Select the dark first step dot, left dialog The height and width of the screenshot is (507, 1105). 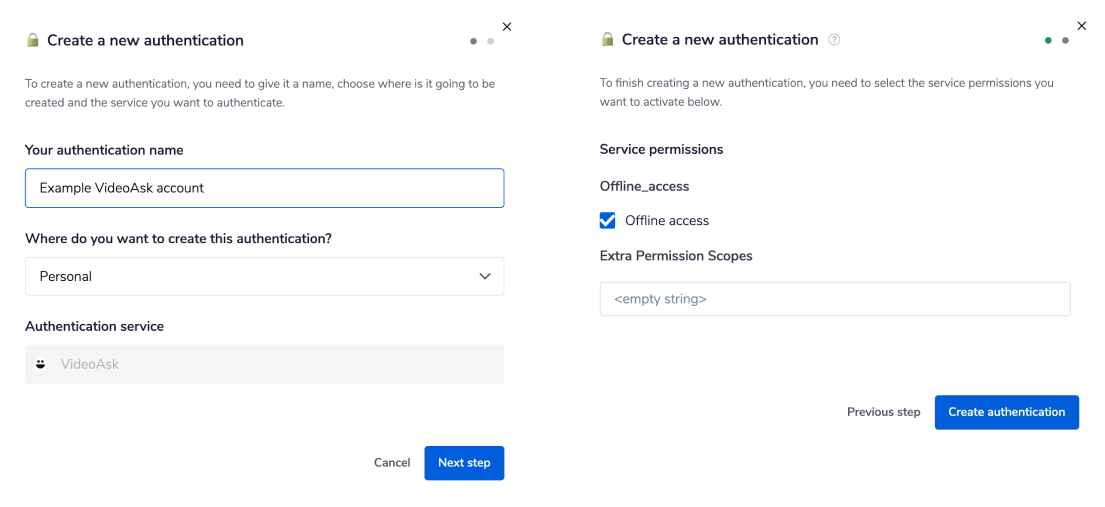click(474, 41)
